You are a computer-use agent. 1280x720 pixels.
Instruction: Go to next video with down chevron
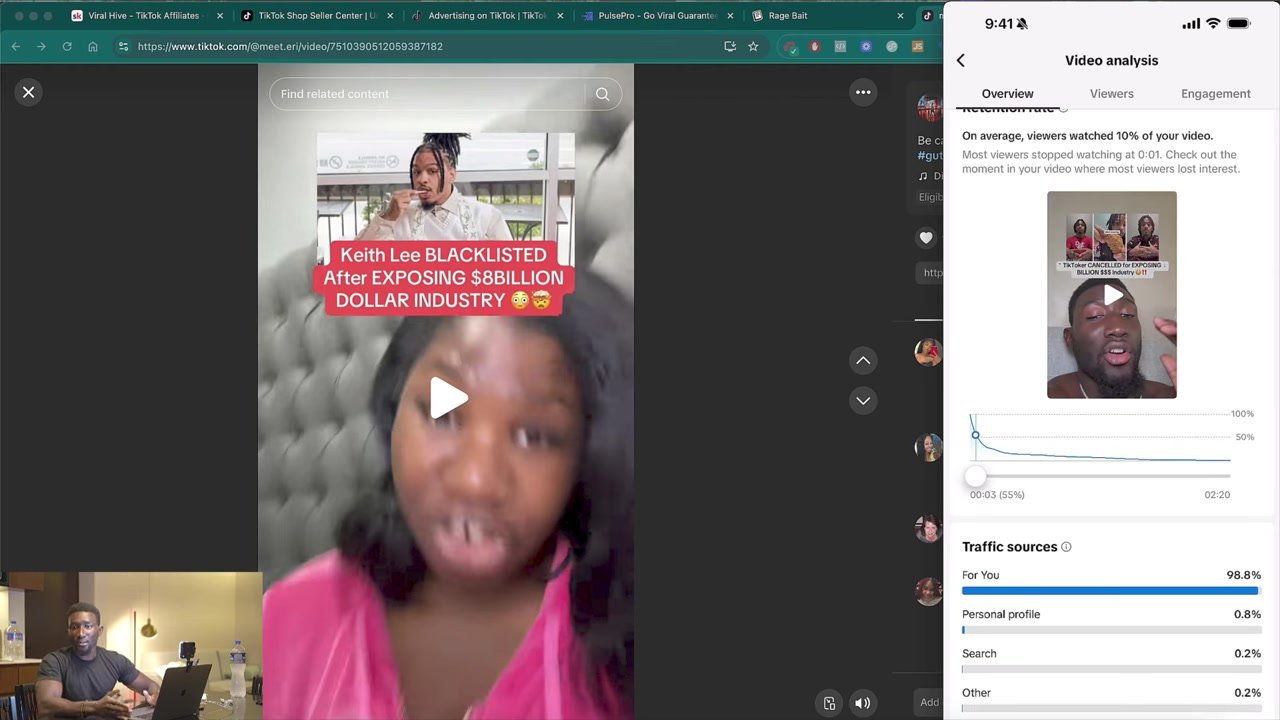click(x=862, y=401)
